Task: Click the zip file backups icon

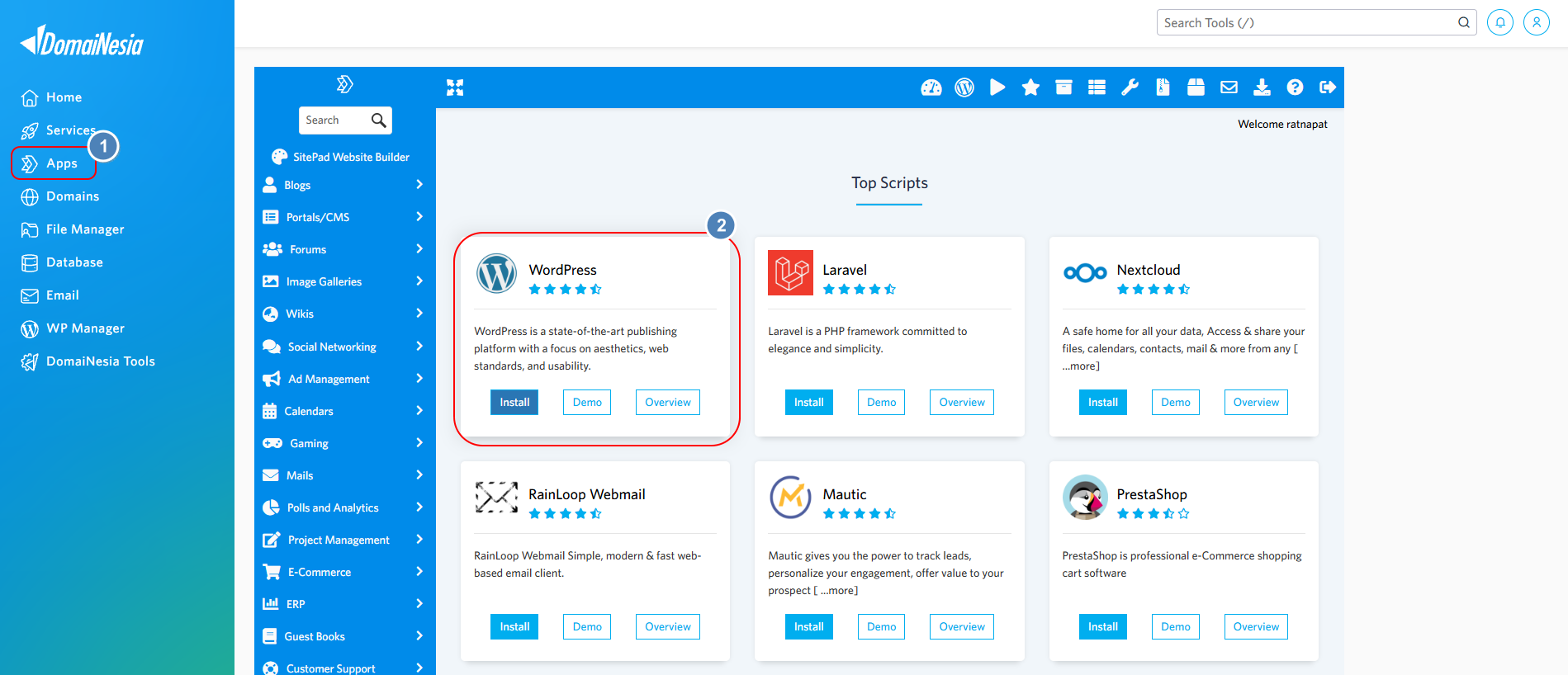Action: click(x=1163, y=87)
